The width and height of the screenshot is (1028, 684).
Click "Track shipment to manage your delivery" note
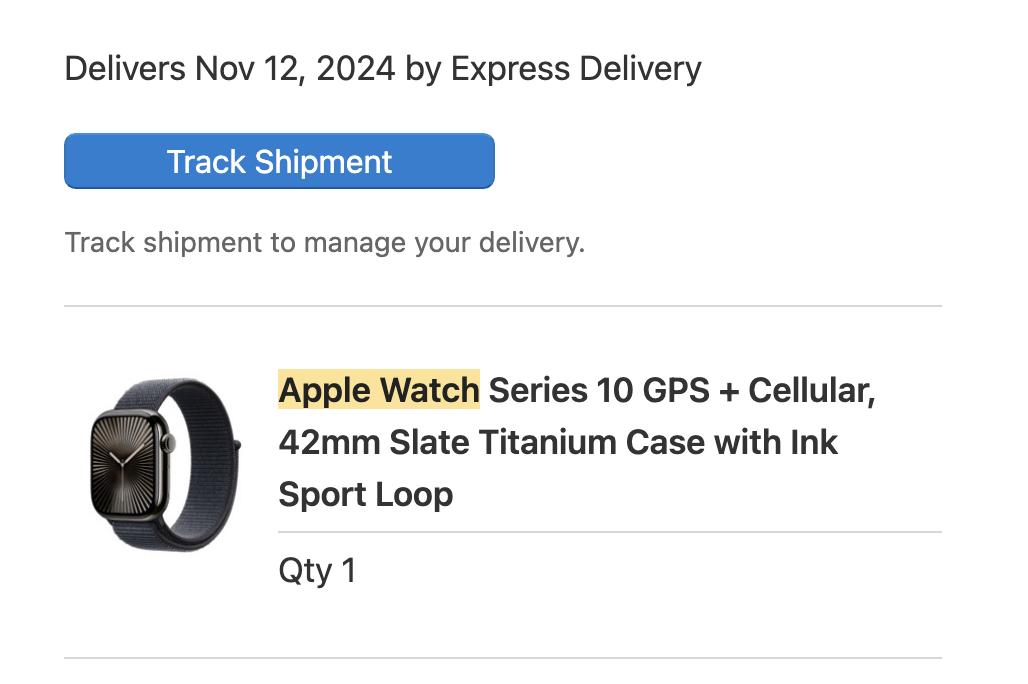pos(324,243)
